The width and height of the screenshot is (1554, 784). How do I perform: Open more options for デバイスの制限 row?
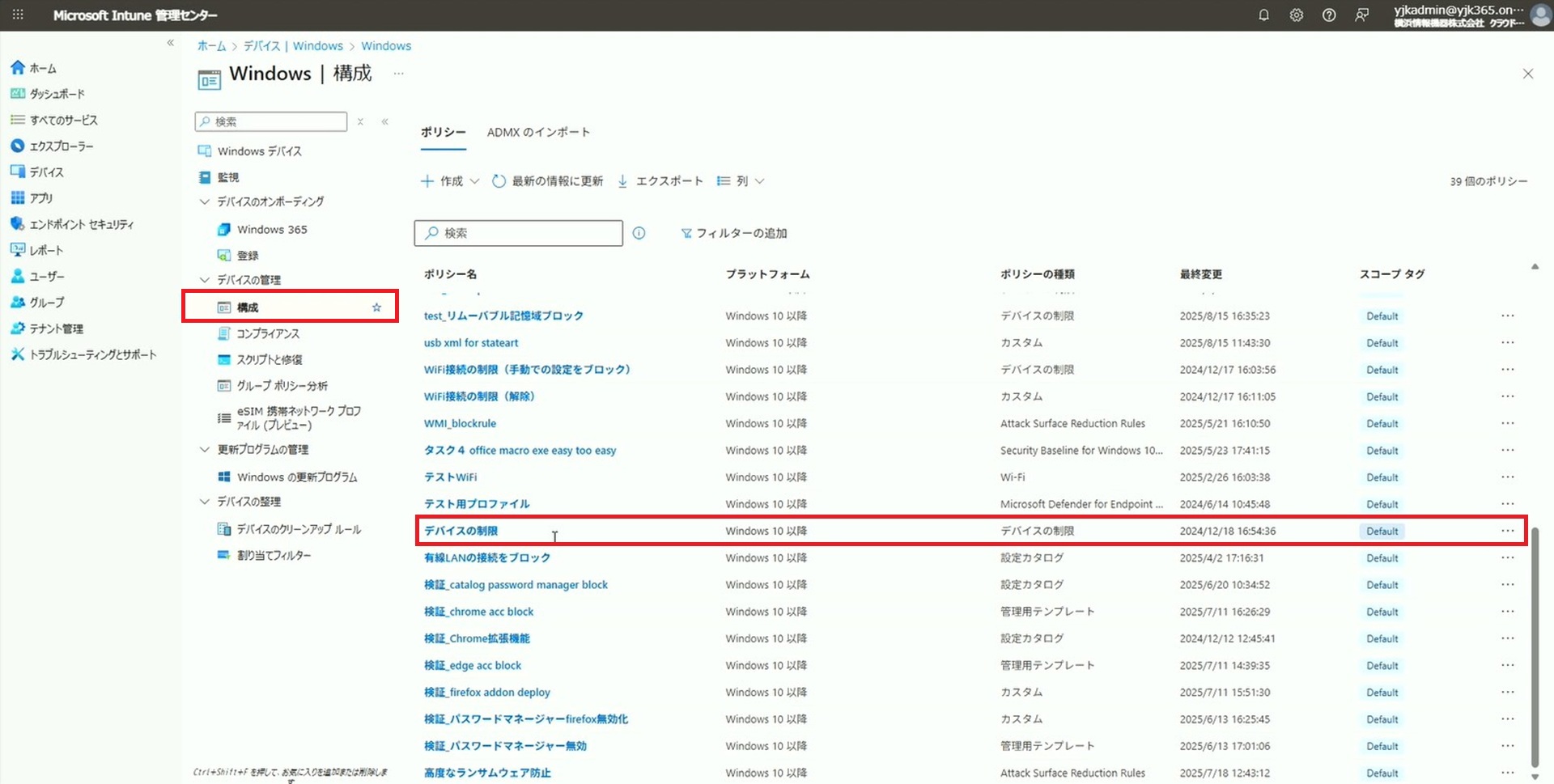[1507, 531]
